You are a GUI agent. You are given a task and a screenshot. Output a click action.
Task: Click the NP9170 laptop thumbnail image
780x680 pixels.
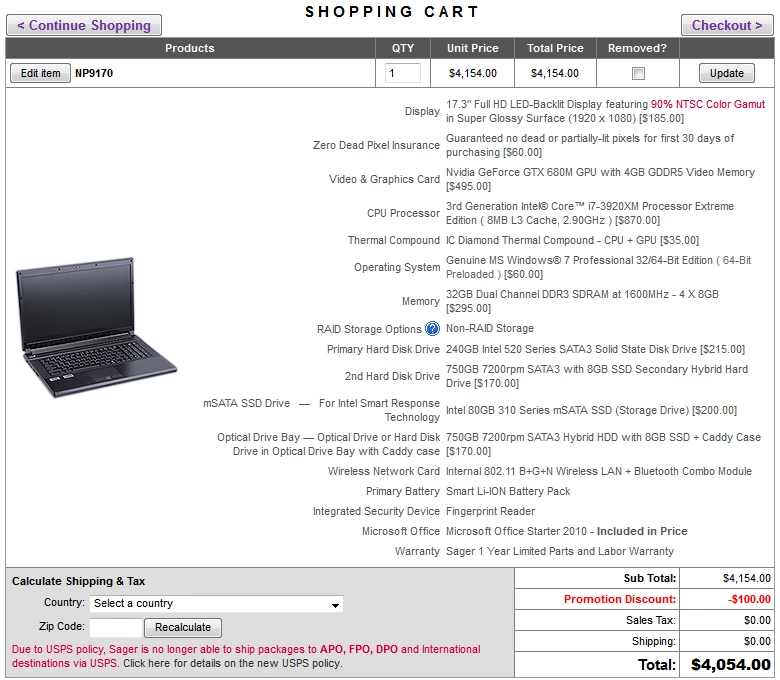pyautogui.click(x=96, y=327)
